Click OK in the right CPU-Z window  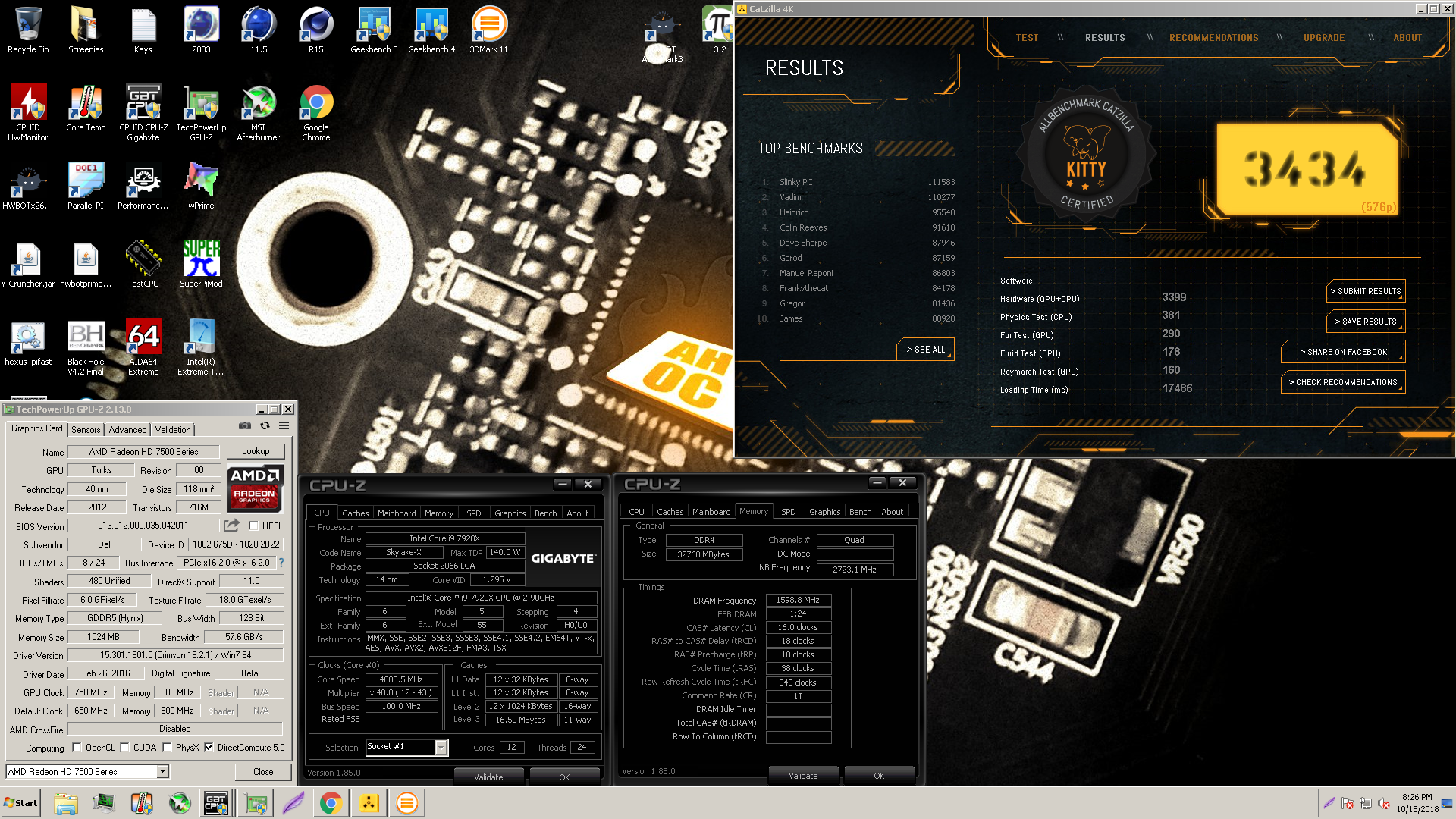pyautogui.click(x=879, y=775)
